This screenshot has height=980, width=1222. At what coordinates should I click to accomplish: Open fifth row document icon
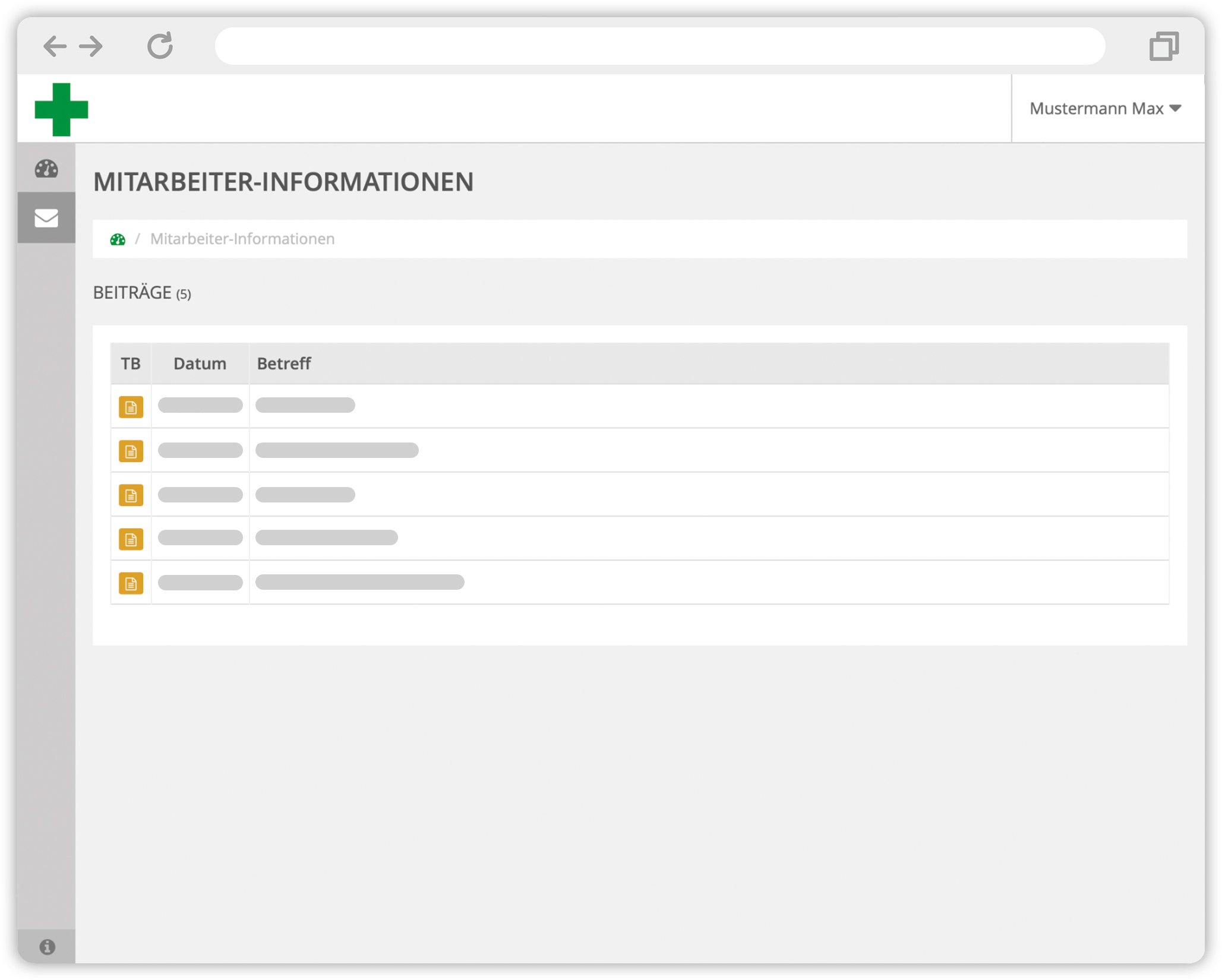coord(131,583)
